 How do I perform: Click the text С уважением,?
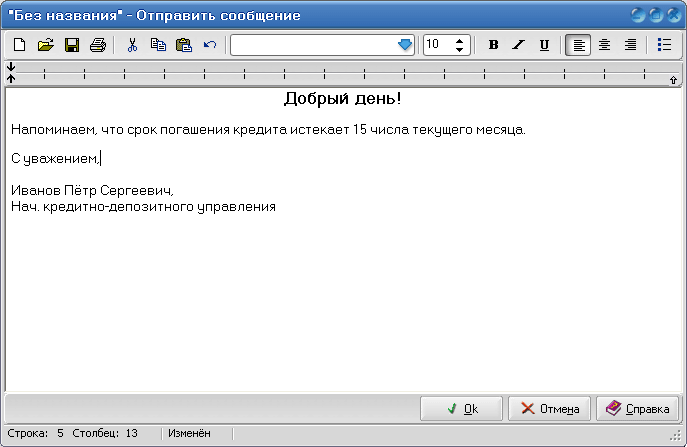tap(55, 158)
